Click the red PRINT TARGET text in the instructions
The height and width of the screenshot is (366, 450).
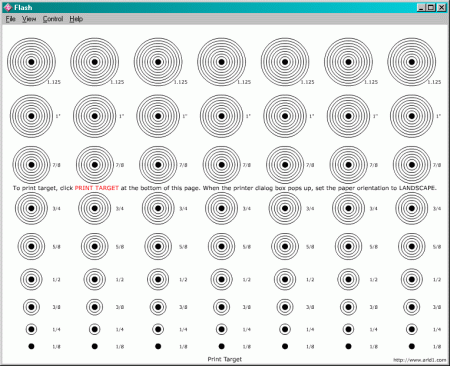97,188
